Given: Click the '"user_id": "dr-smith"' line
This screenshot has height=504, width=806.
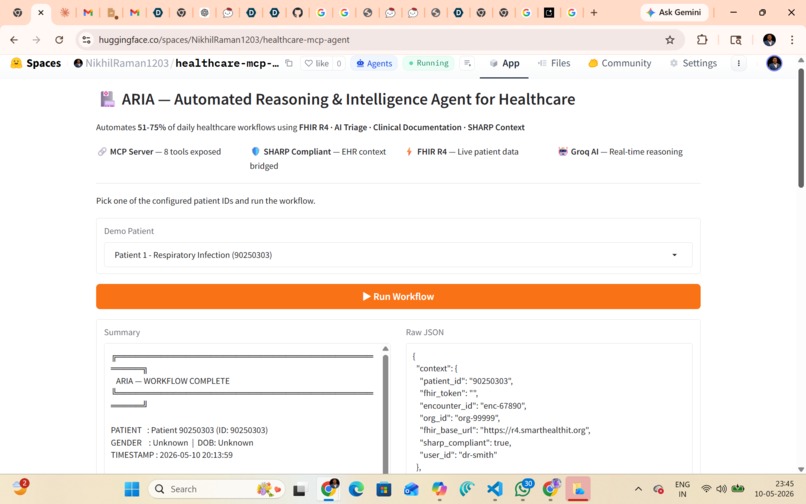Looking at the screenshot, I should [x=459, y=455].
